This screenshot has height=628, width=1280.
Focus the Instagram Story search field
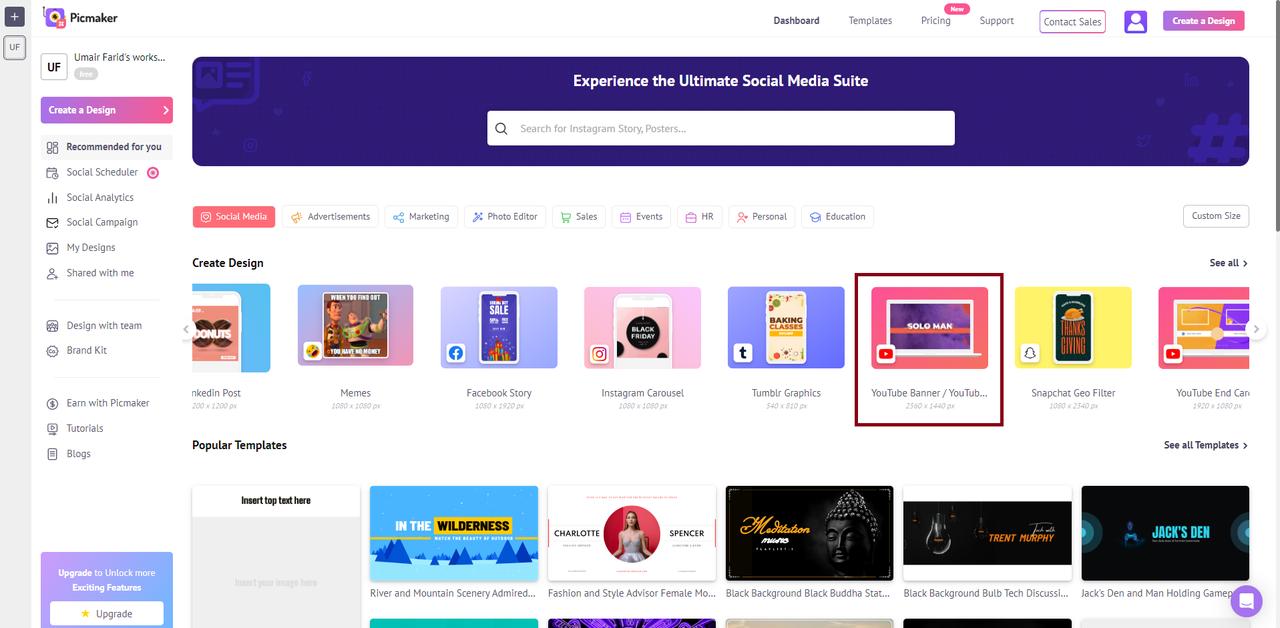click(x=721, y=128)
